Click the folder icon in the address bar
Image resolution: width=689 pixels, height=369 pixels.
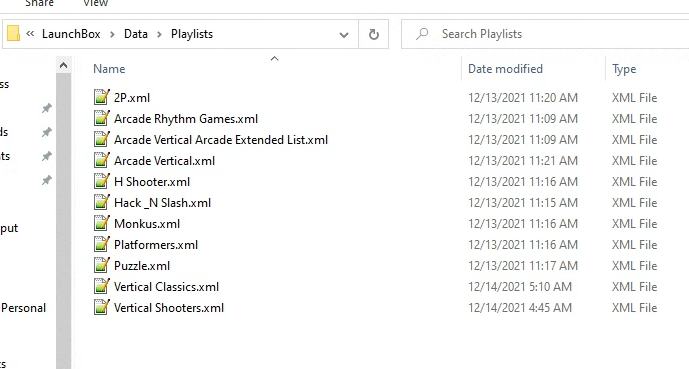coord(13,33)
